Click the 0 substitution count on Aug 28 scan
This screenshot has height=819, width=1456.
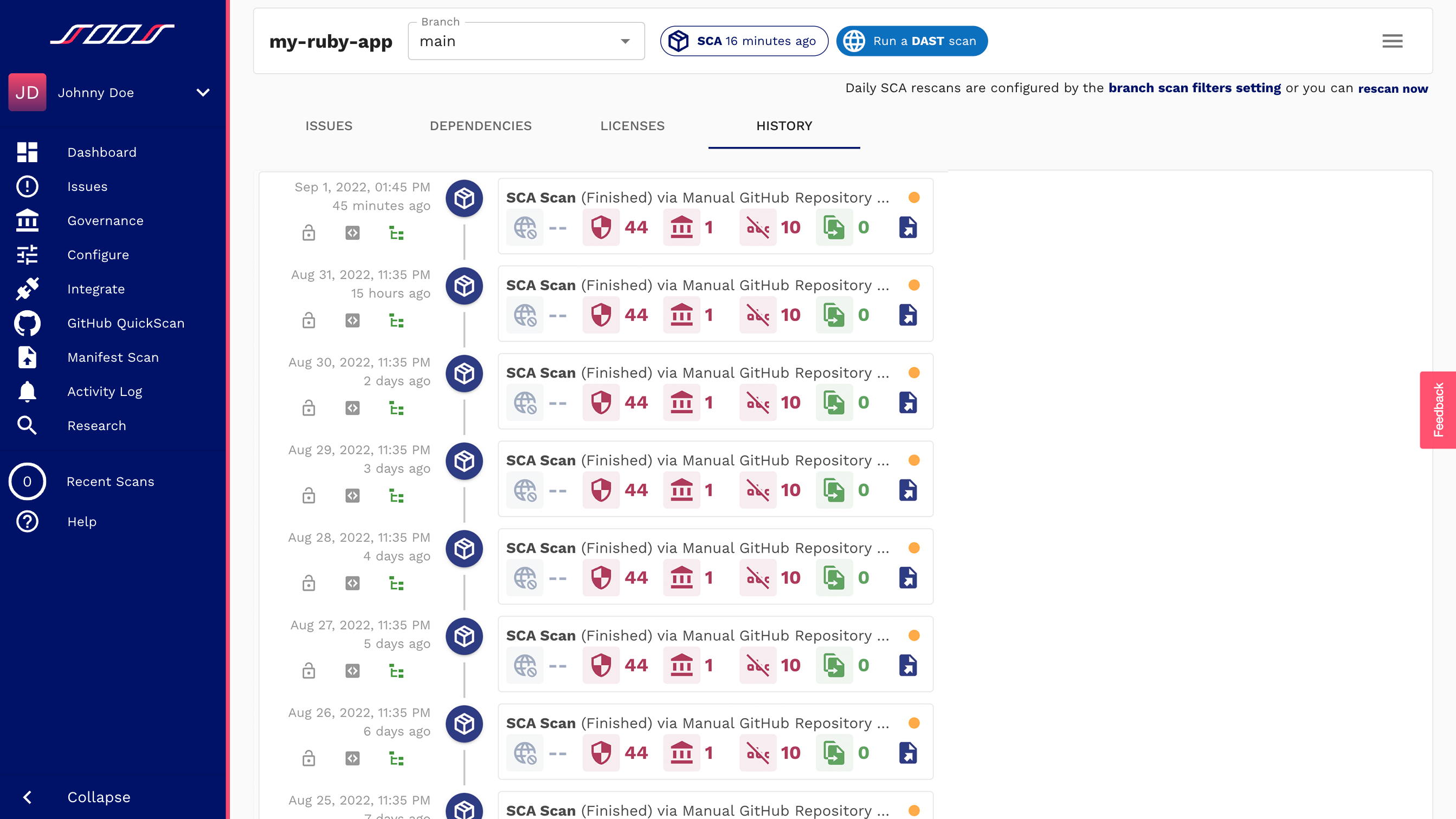tap(863, 578)
